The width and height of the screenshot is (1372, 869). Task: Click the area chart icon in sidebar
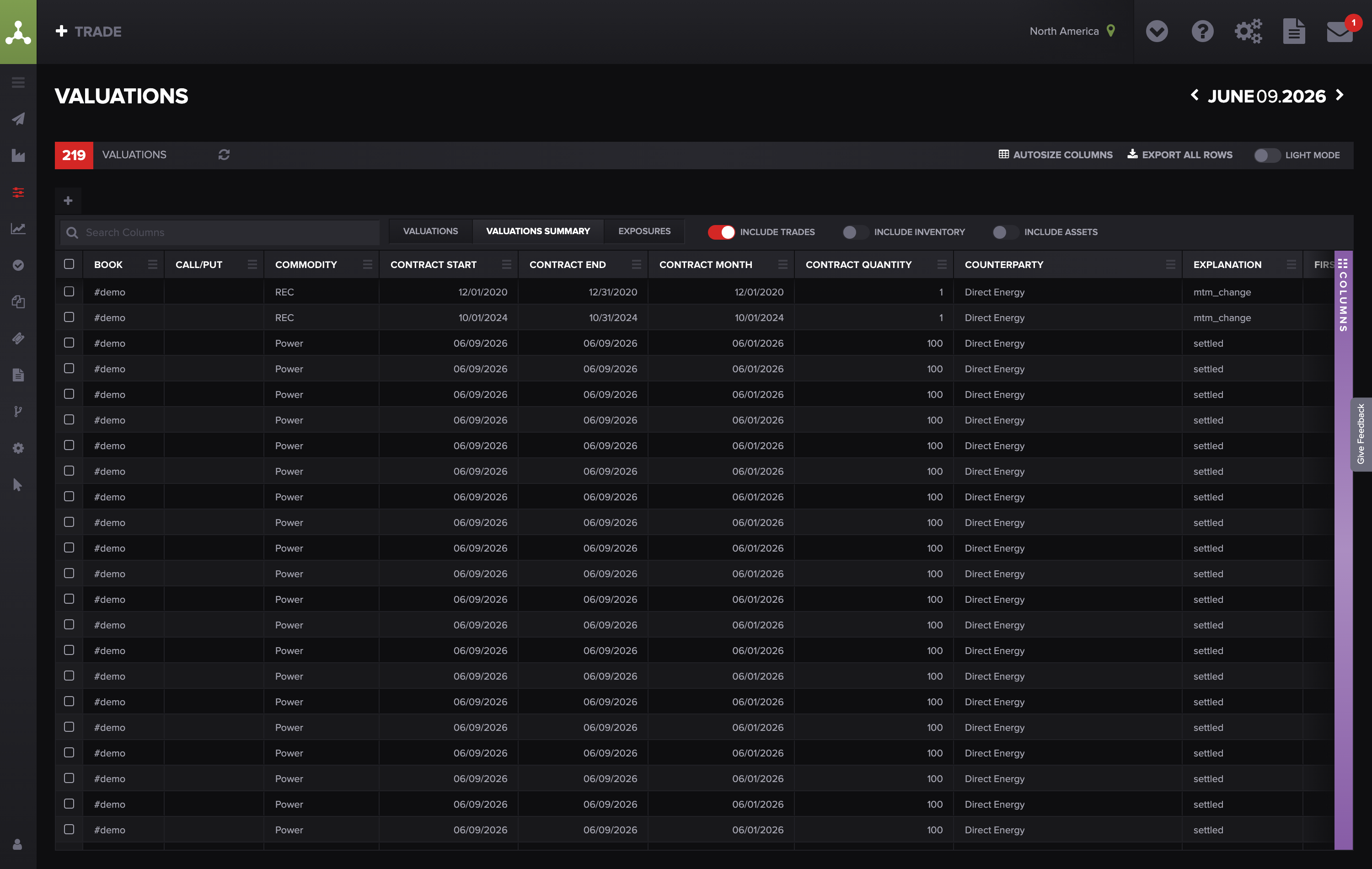pyautogui.click(x=18, y=156)
